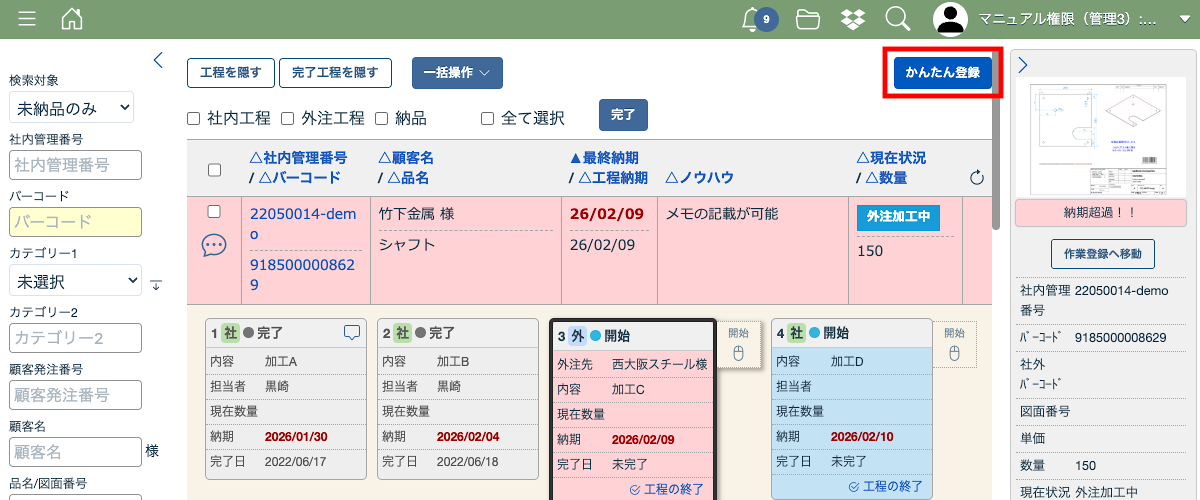Viewport: 1200px width, 500px height.
Task: Open the folder icon in header
Action: coord(808,19)
